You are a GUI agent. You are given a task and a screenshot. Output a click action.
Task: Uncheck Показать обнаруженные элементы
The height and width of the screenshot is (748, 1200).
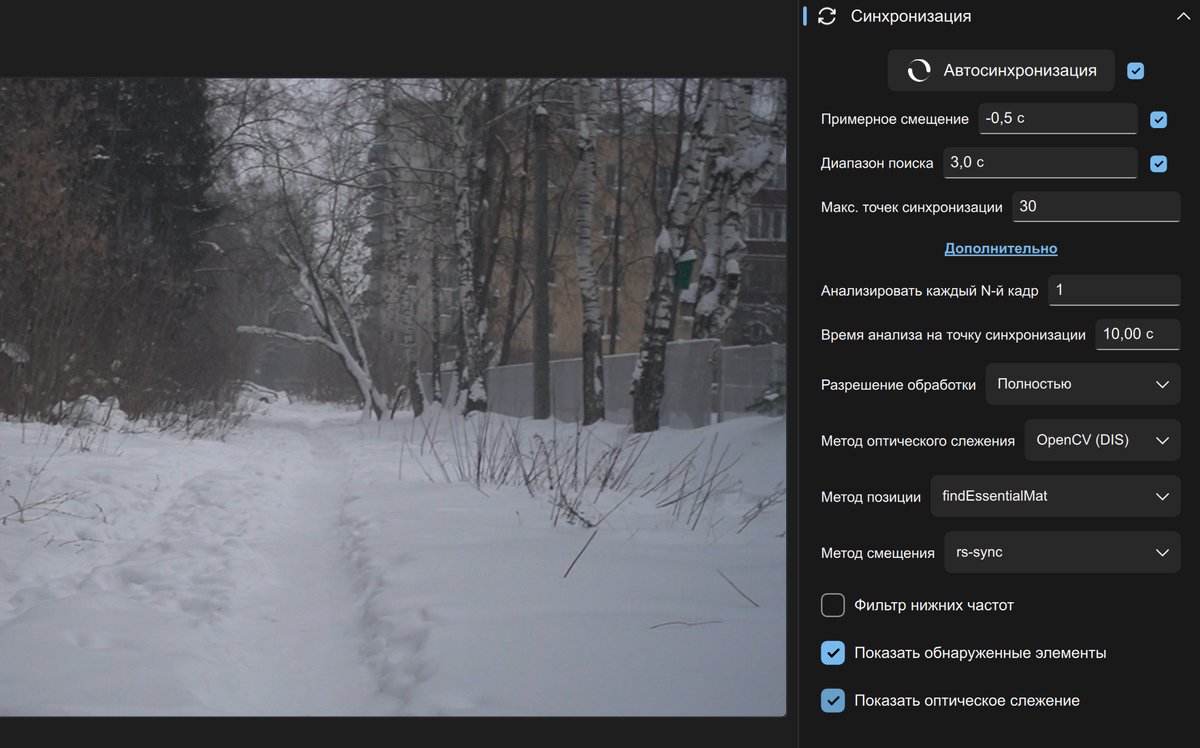click(833, 653)
